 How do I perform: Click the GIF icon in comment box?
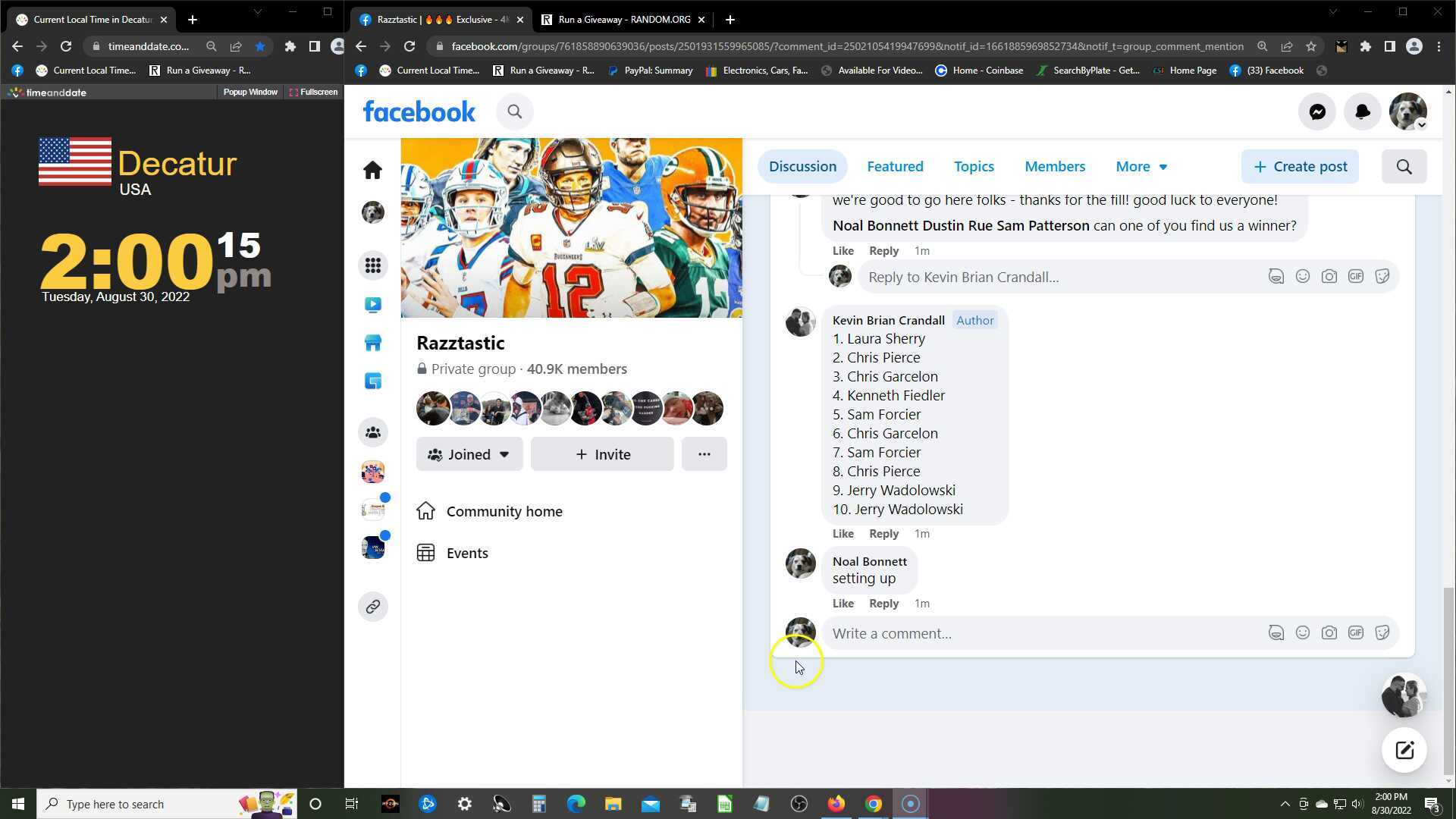(1355, 633)
